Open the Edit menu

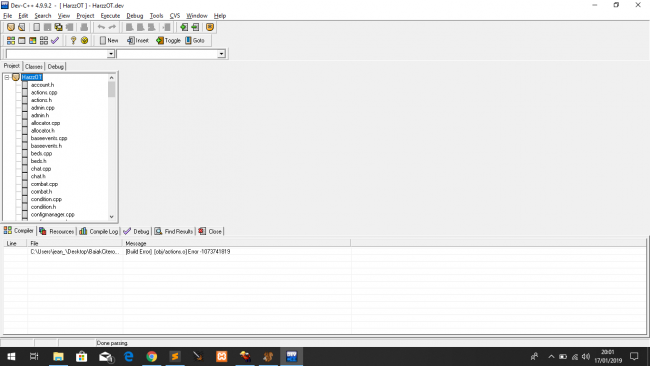pos(23,16)
